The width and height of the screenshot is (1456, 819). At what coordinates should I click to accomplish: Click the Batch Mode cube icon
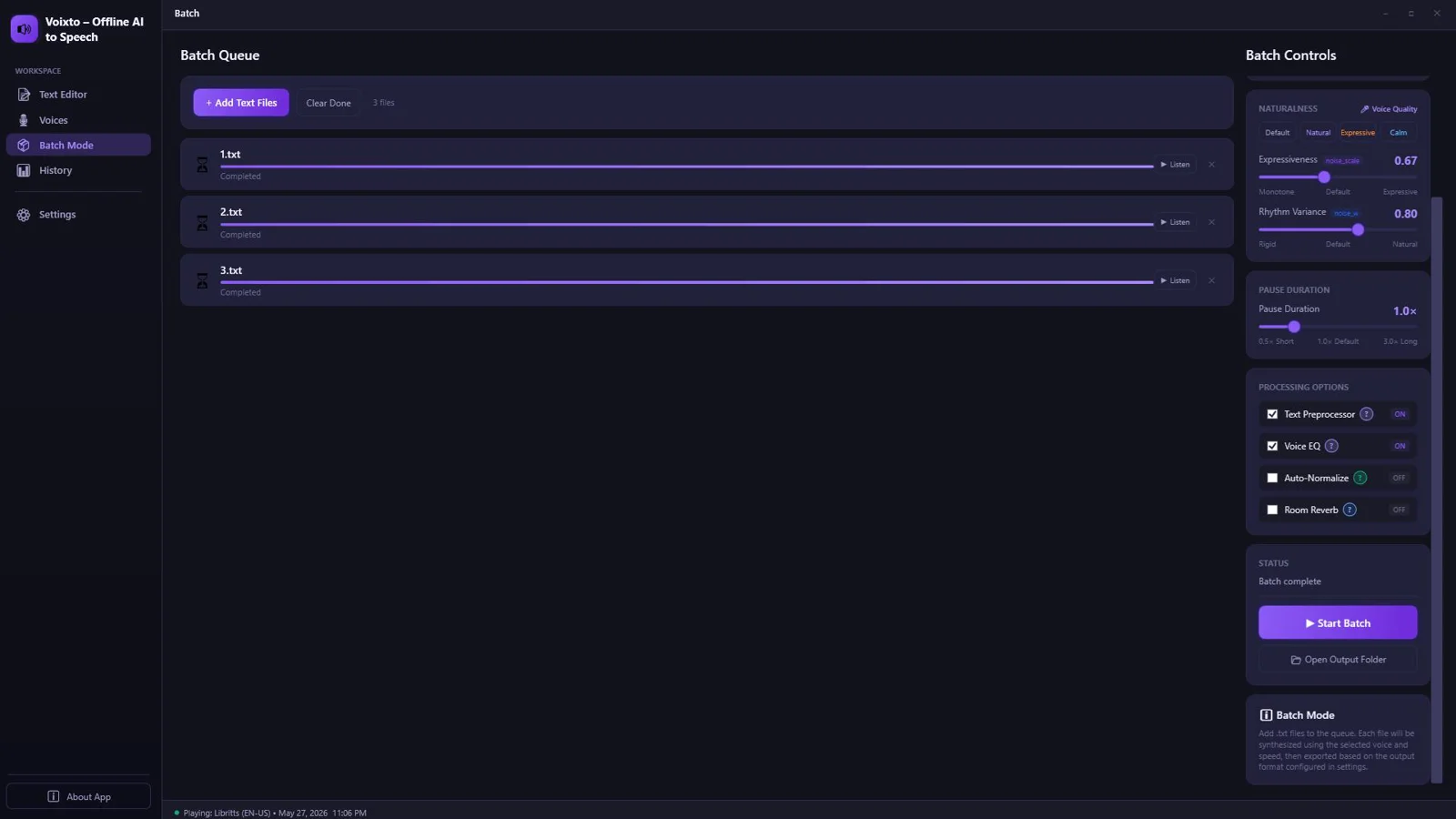tap(24, 146)
